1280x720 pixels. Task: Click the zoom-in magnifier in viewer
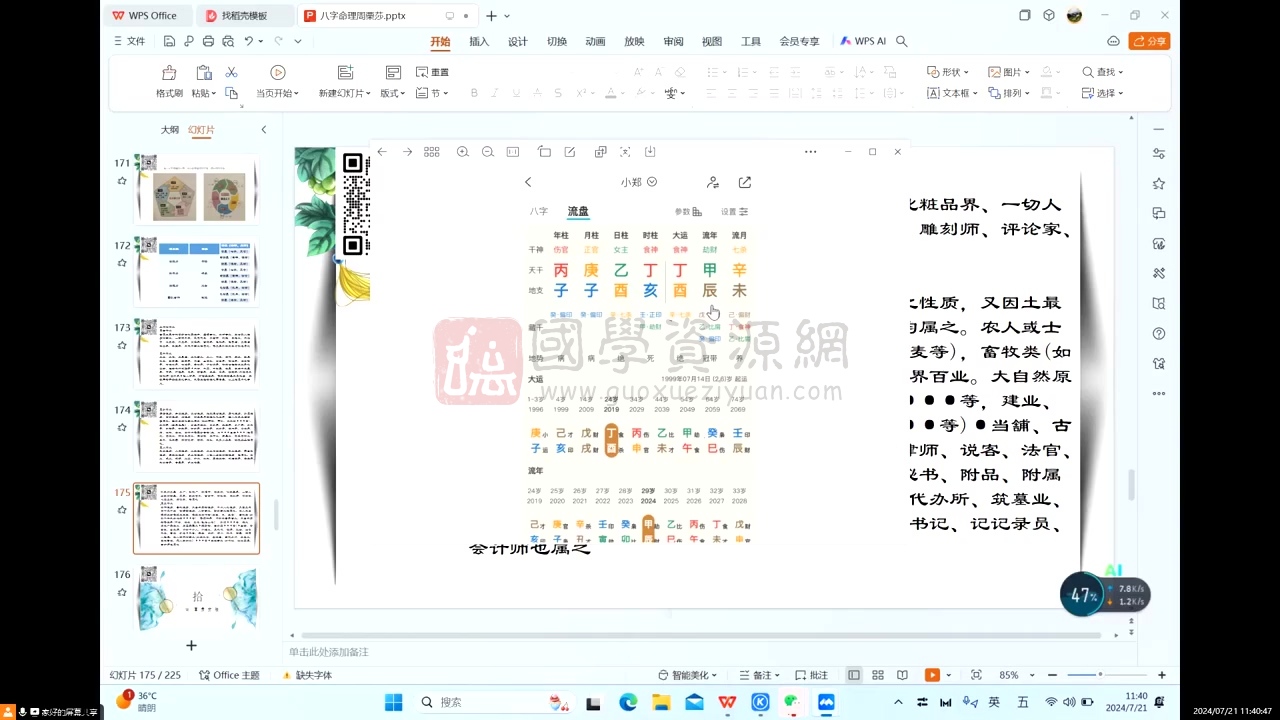[462, 152]
